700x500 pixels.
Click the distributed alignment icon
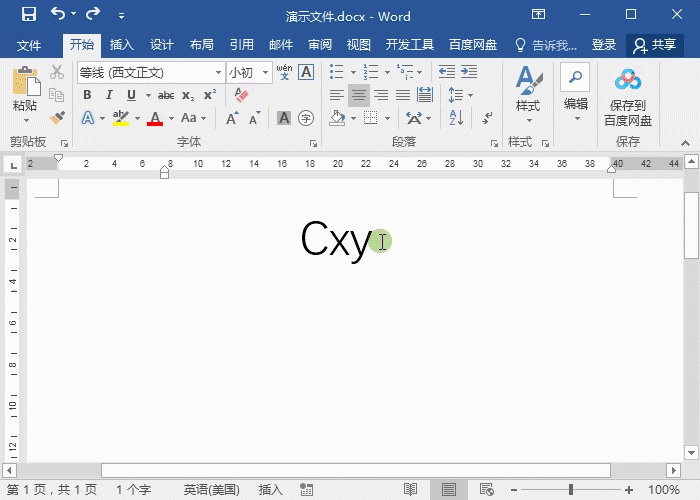coord(425,95)
